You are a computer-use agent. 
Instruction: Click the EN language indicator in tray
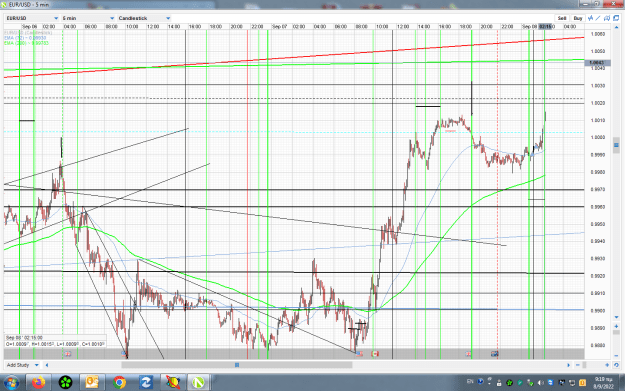[x=470, y=382]
